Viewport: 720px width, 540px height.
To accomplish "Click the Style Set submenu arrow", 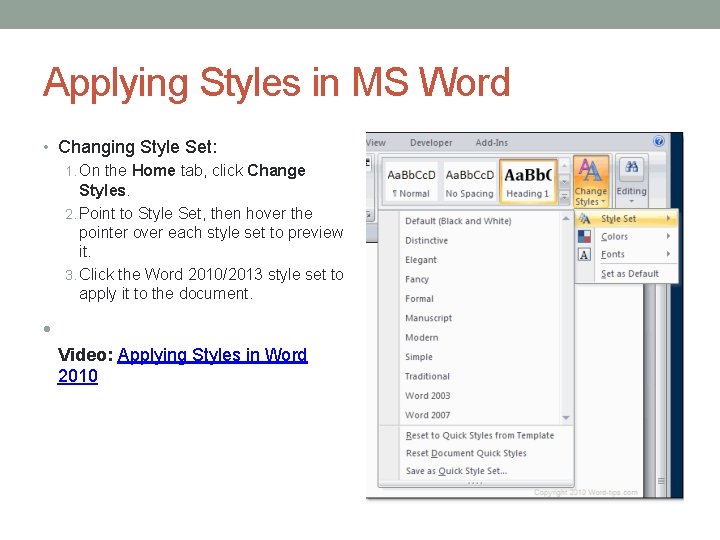I will click(668, 219).
